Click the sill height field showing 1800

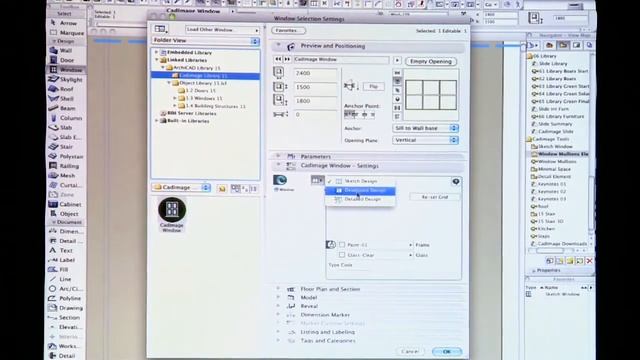coord(315,101)
